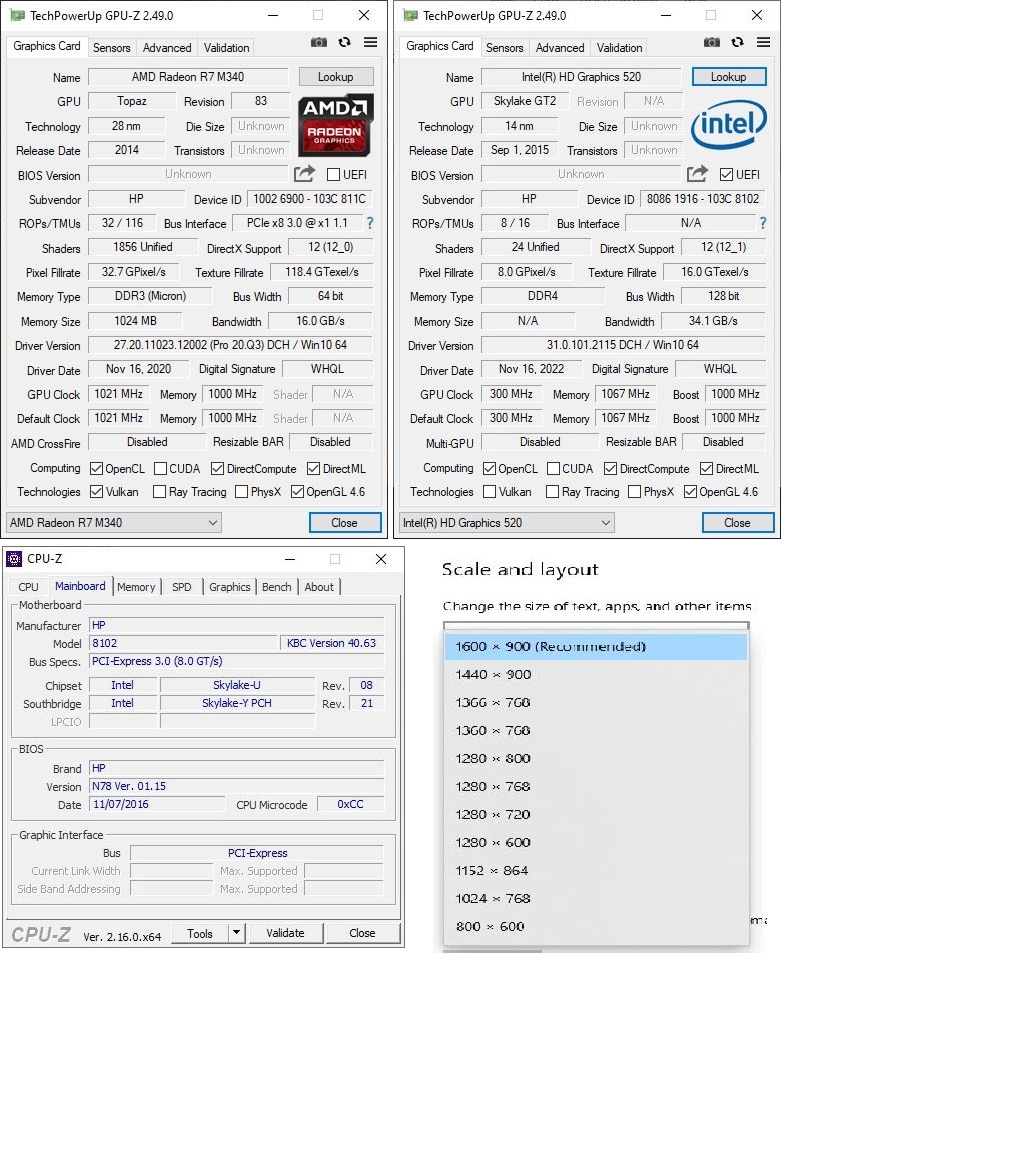Click the AMD Radeon Graphics logo
Screen dimensions: 1016x1176
pos(336,124)
